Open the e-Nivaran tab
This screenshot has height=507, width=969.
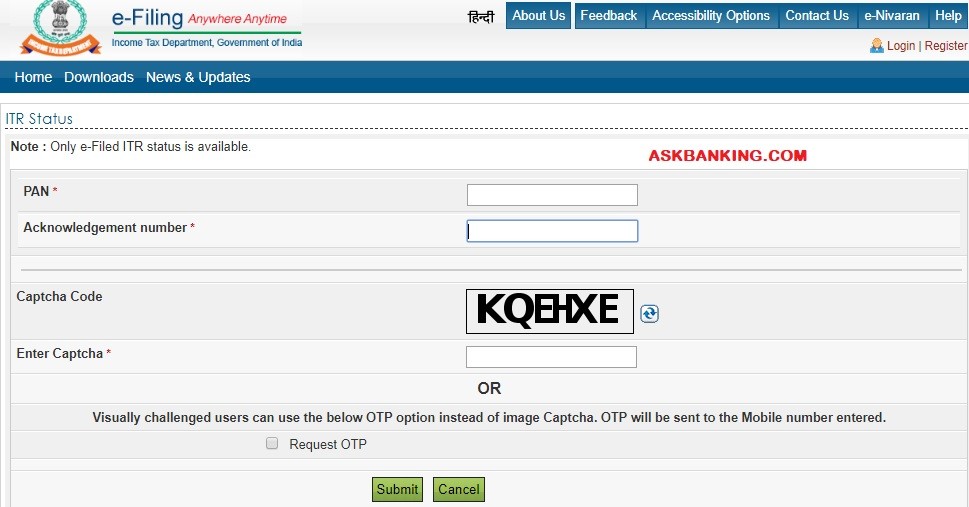pos(892,15)
